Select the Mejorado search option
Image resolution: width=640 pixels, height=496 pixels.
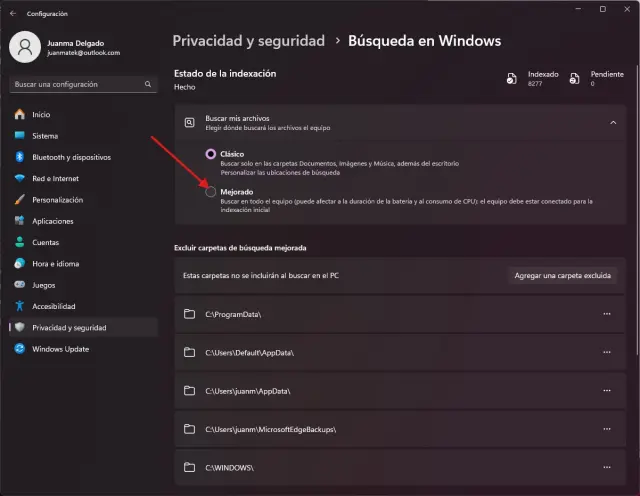[210, 191]
